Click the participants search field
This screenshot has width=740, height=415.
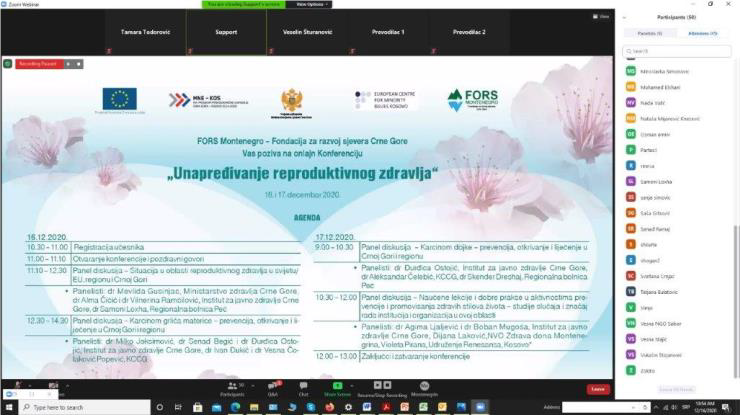677,51
